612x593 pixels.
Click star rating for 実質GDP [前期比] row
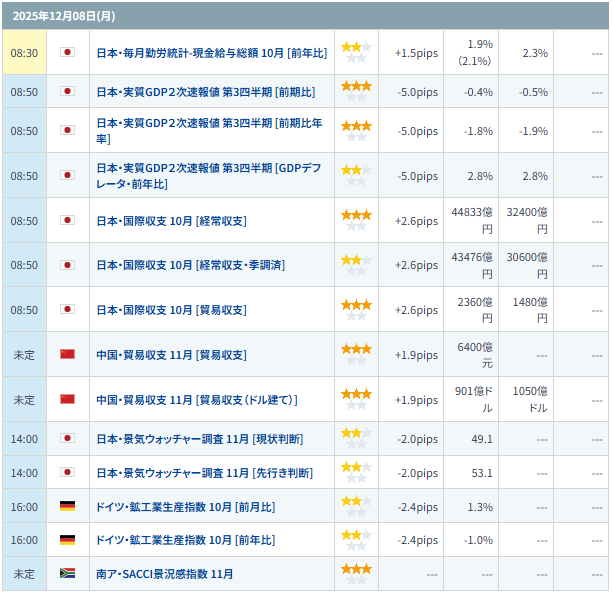click(356, 92)
